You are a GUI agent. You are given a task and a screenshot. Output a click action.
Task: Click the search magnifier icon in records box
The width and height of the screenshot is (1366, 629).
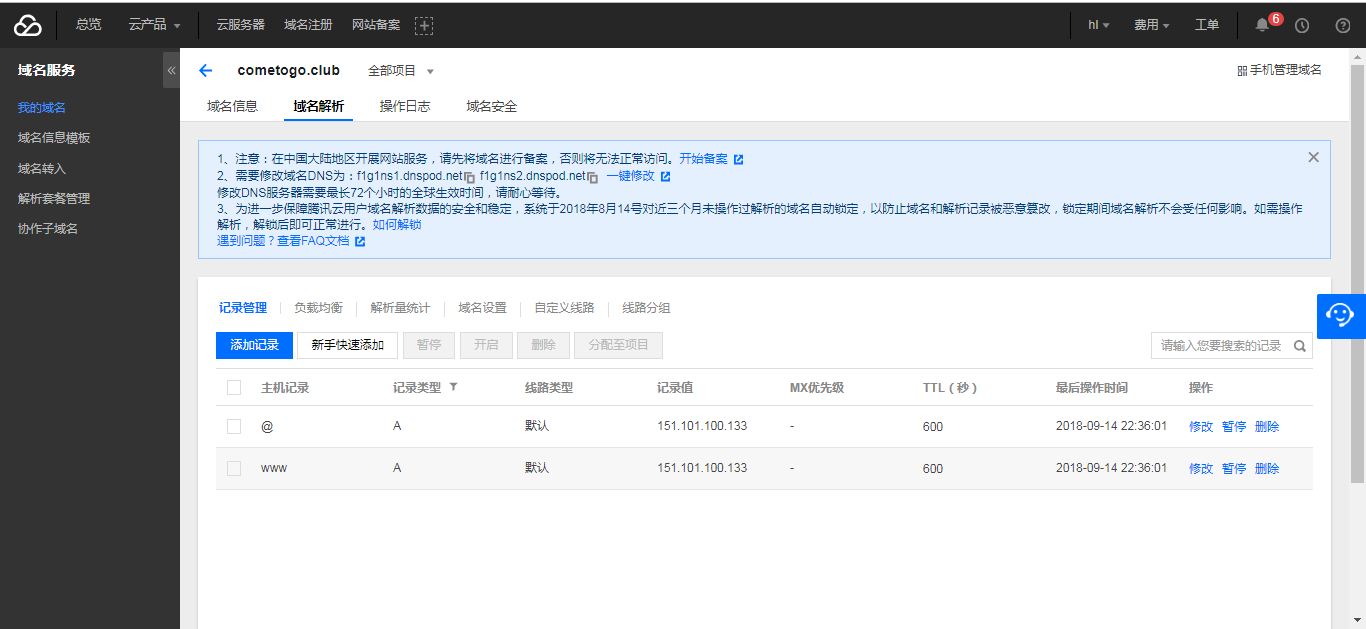tap(1300, 346)
